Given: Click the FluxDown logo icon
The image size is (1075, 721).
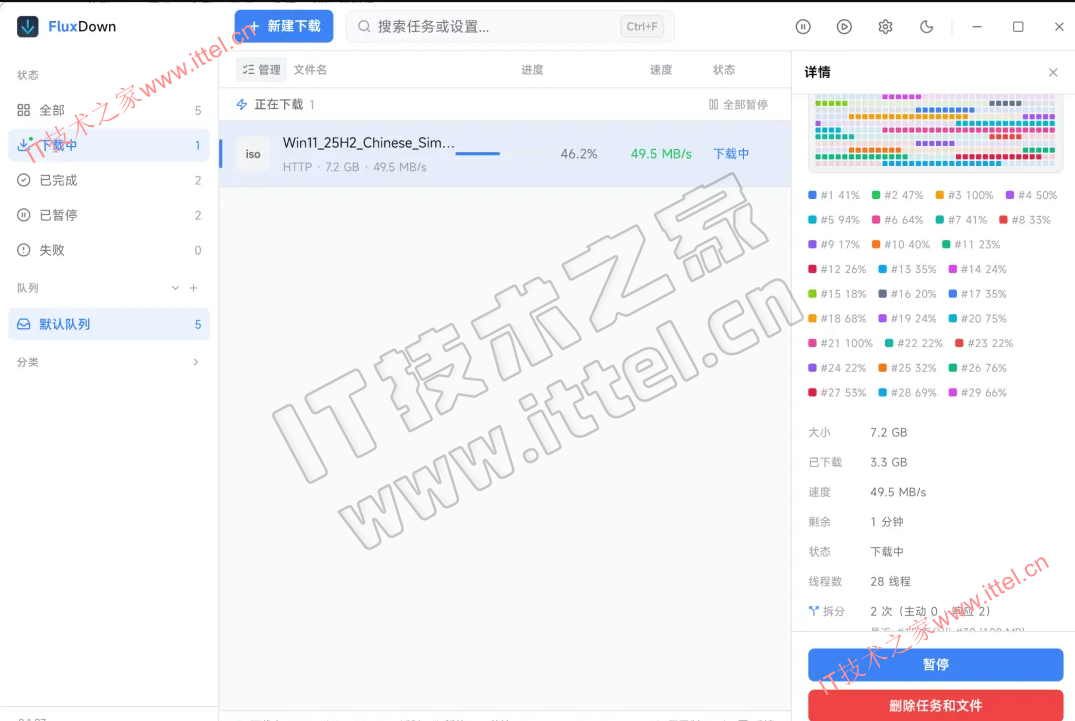Looking at the screenshot, I should tap(27, 27).
